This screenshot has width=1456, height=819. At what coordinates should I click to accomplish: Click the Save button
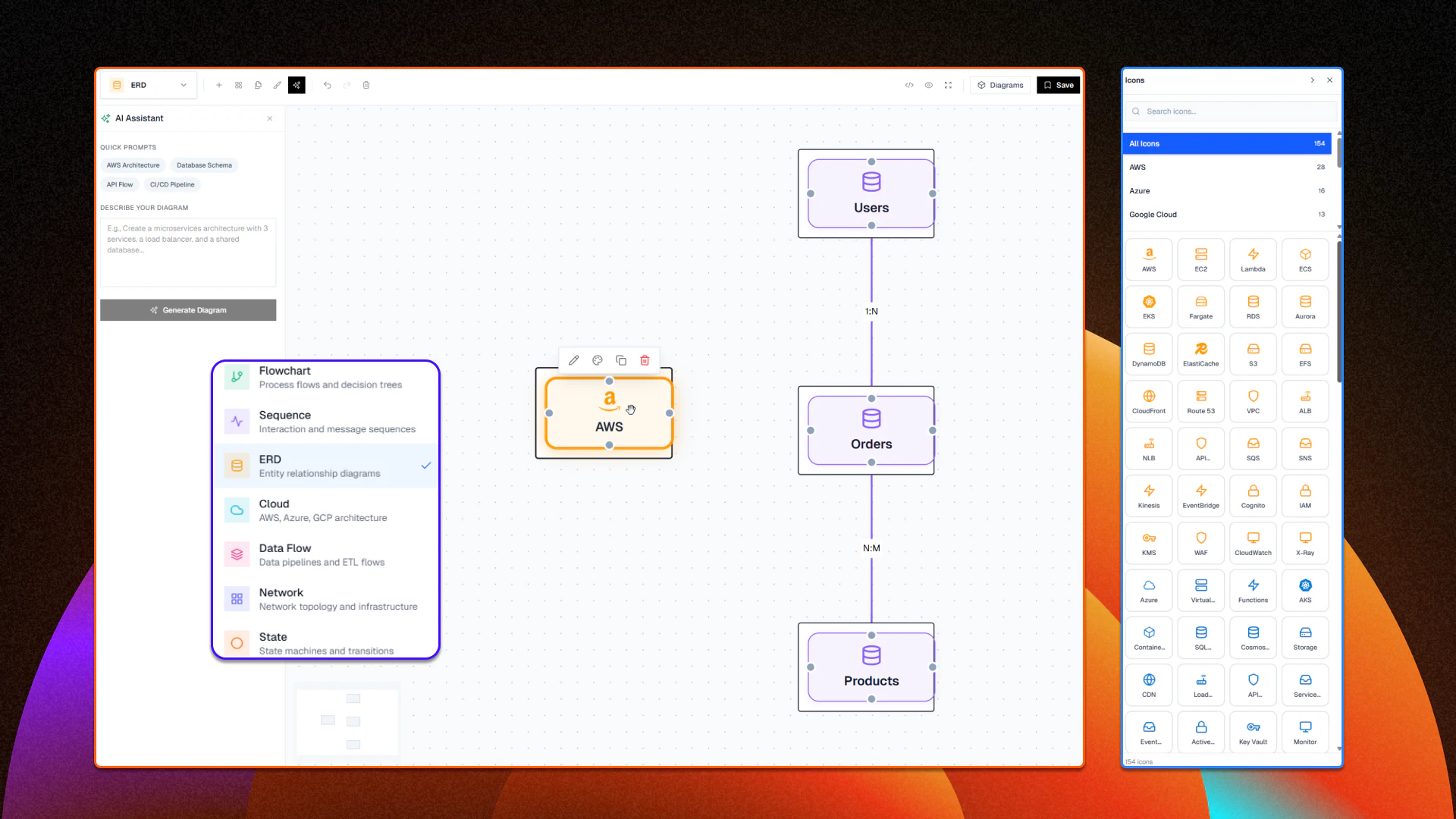(1059, 85)
